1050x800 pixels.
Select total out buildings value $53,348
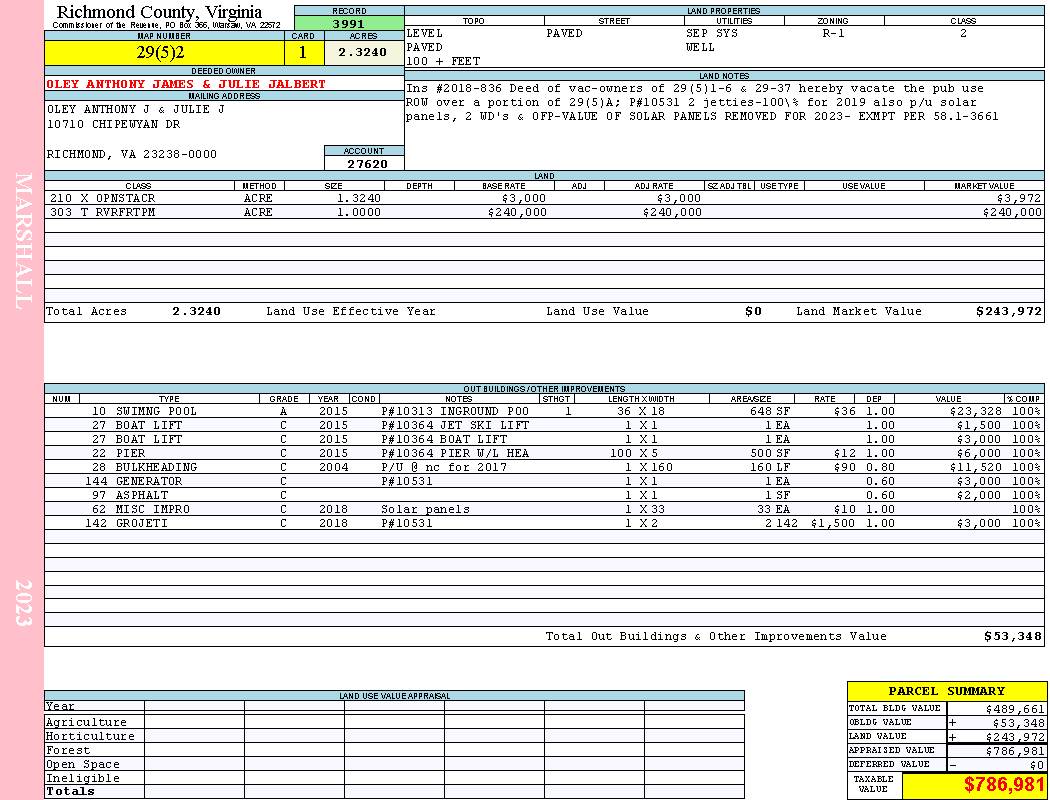pos(1012,637)
